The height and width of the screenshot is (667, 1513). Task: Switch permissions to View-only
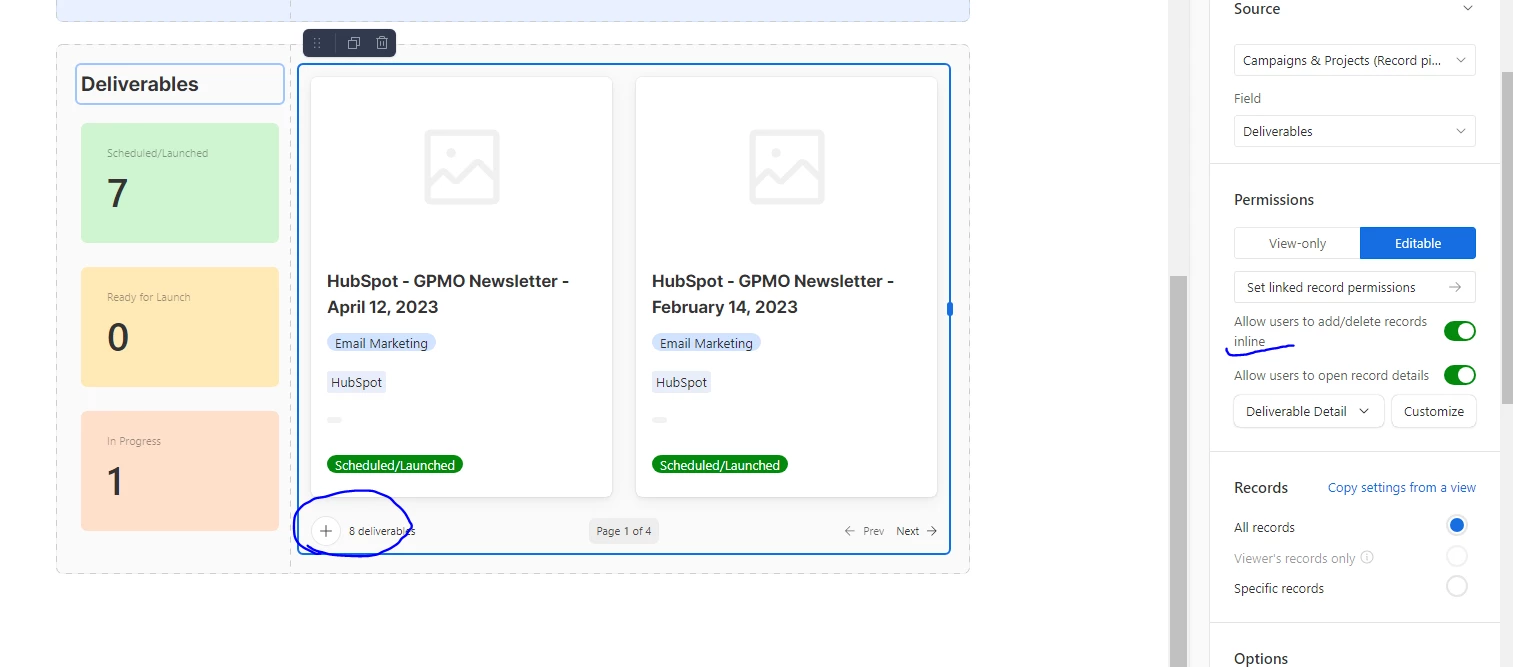click(x=1297, y=243)
